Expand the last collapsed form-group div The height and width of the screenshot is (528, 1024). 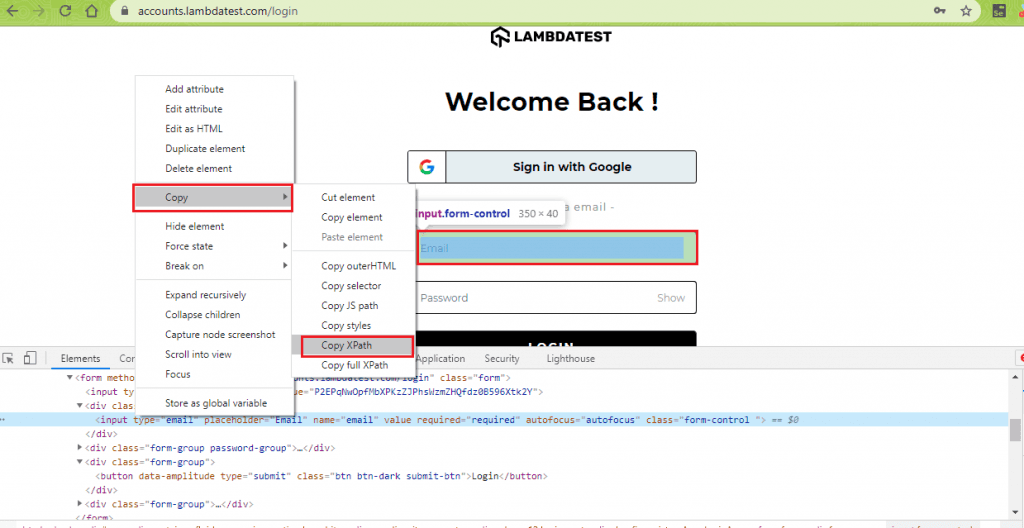pos(80,504)
